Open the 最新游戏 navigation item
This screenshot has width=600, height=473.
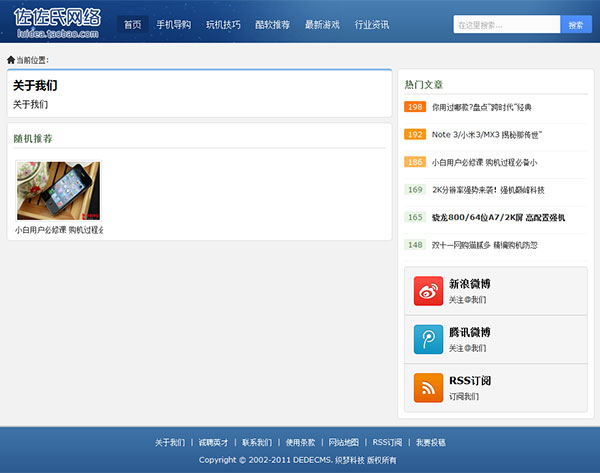pos(322,24)
